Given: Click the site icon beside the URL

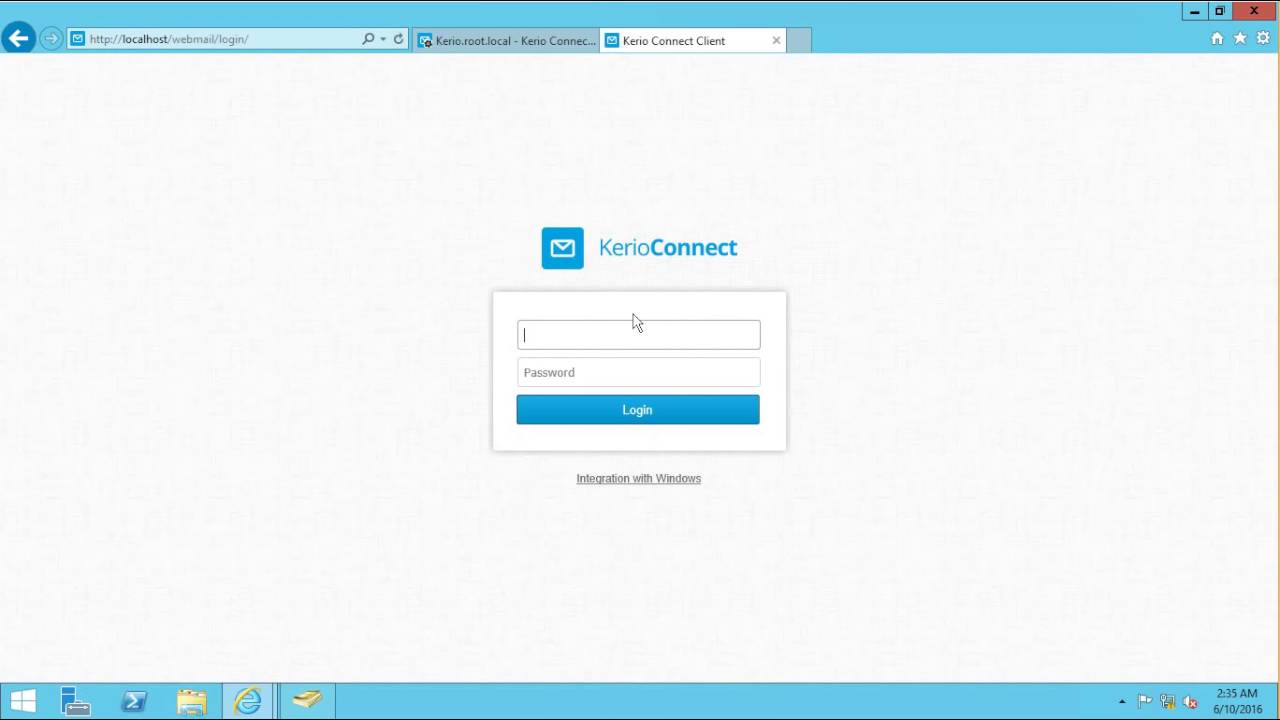Looking at the screenshot, I should 77,39.
